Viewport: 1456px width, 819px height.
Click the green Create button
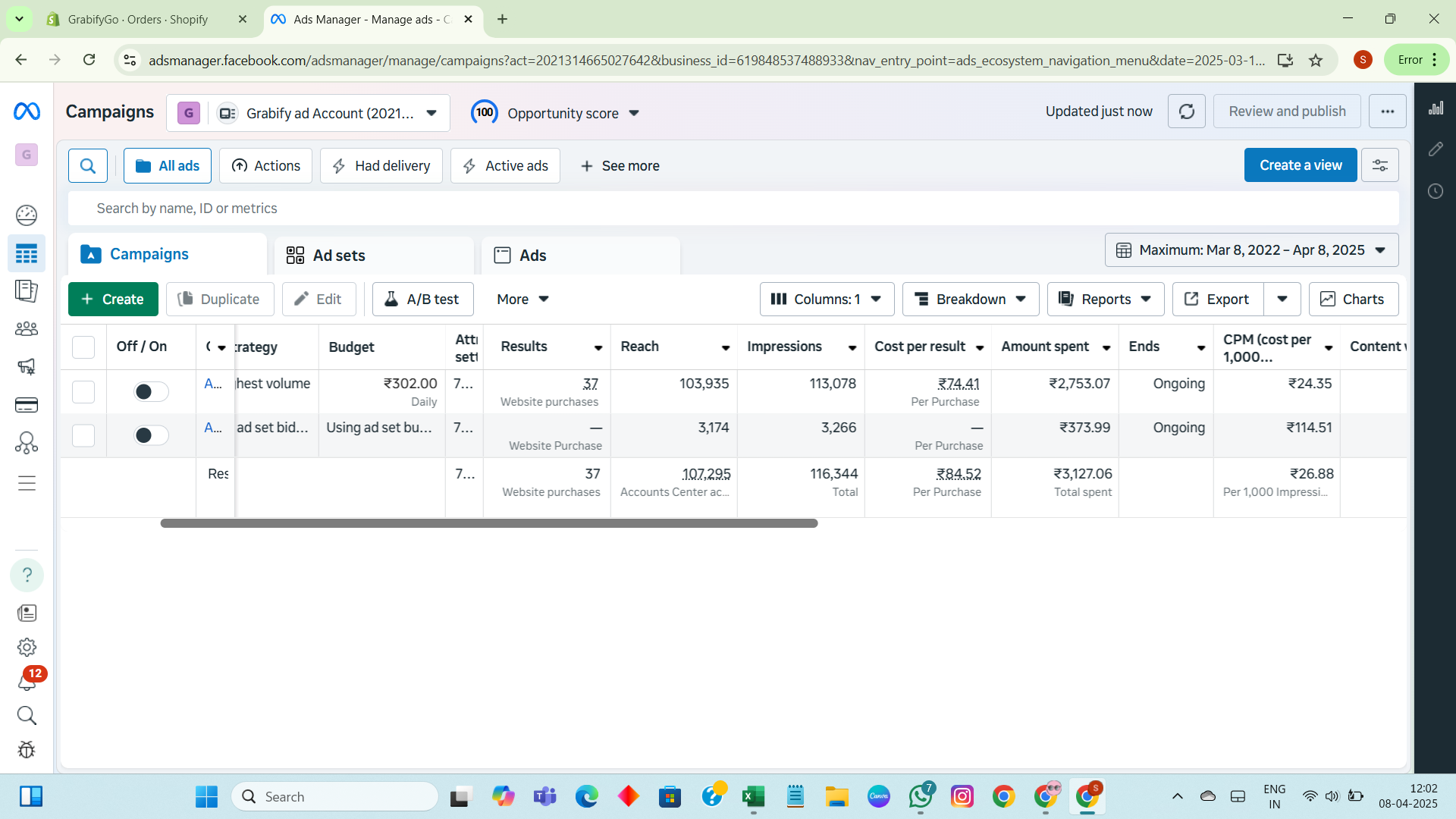click(113, 299)
